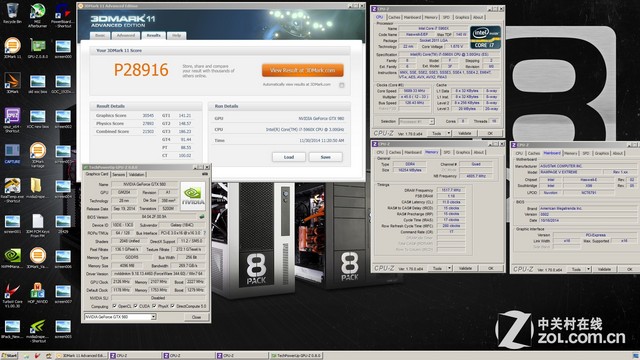The width and height of the screenshot is (640, 360).
Task: Open the Help tab in 3DMark 11
Action: [x=176, y=36]
